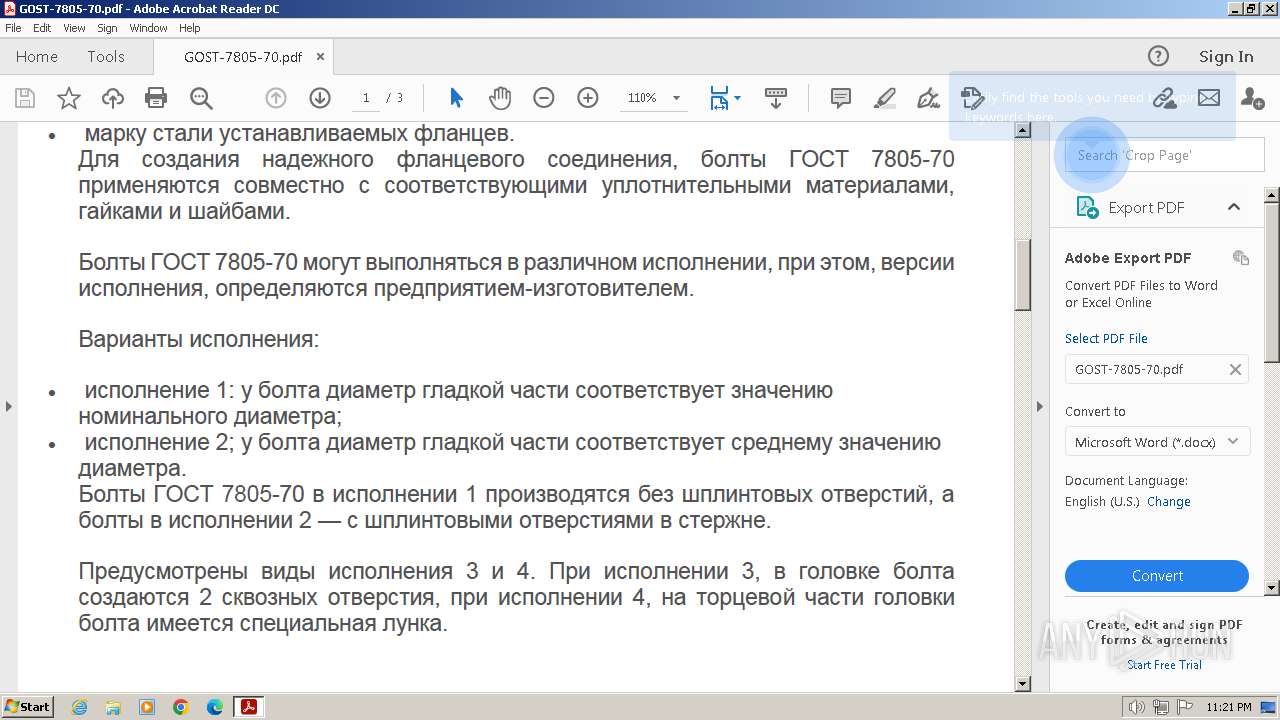Click the Export PDF panel icon
This screenshot has height=720, width=1280.
coord(1087,207)
